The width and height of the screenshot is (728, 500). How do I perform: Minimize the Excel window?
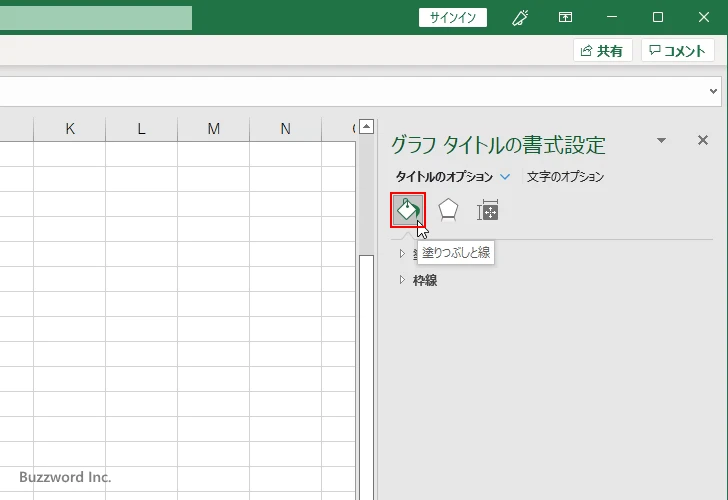[x=612, y=18]
